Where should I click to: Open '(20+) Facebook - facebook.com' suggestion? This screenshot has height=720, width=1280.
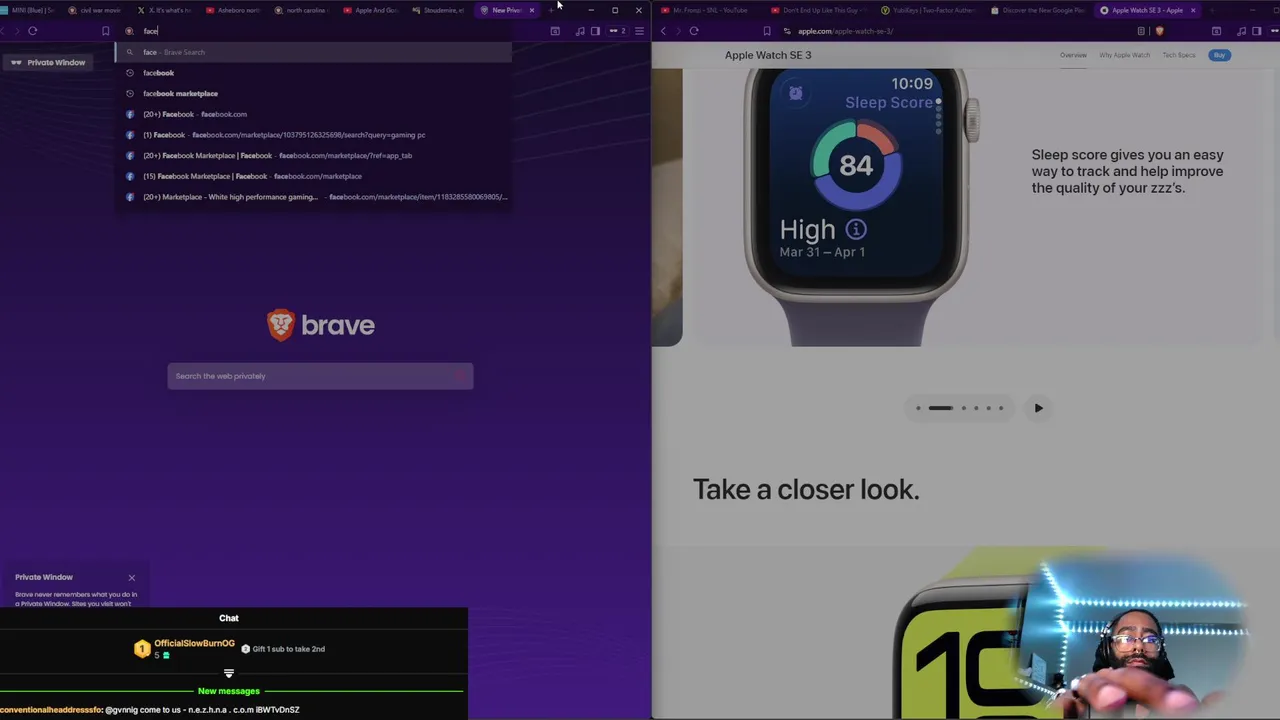[313, 114]
